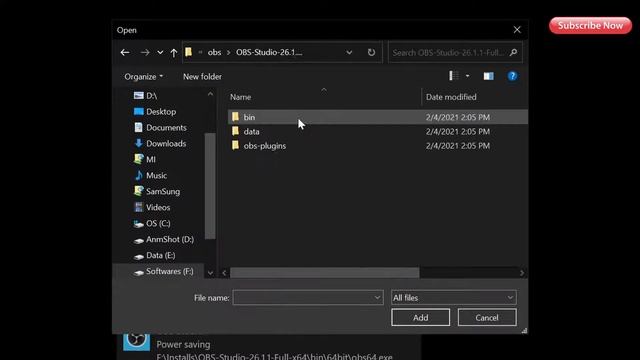Open the All files type dropdown
Screen dimensions: 640x360
click(x=453, y=298)
